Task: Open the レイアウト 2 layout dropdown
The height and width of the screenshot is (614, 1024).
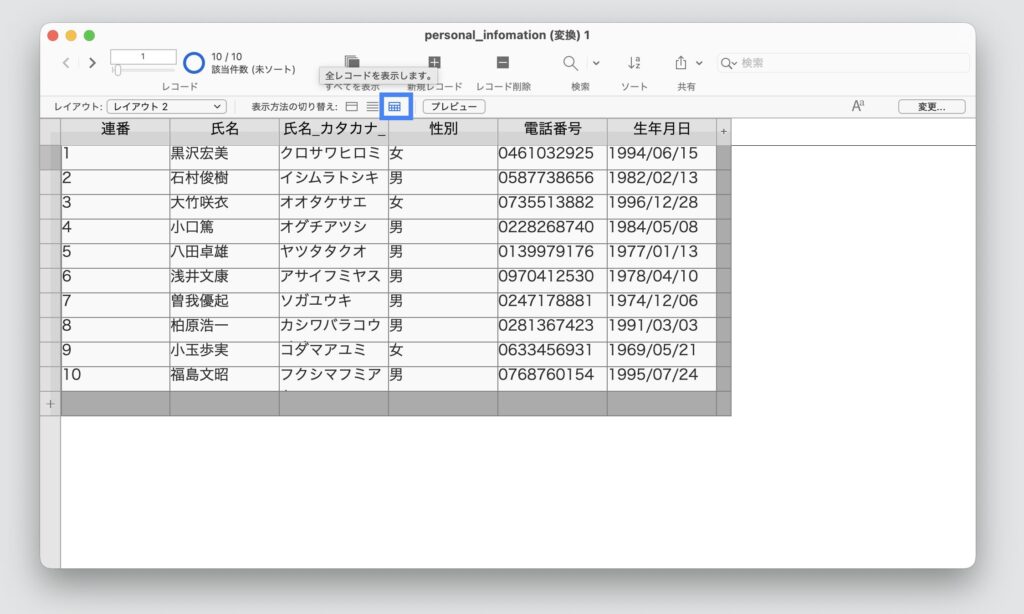Action: click(x=165, y=106)
